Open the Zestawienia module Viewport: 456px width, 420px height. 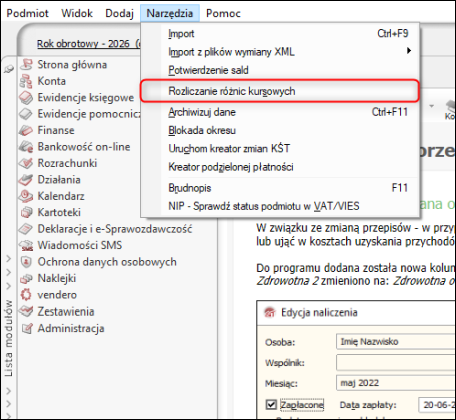click(66, 311)
